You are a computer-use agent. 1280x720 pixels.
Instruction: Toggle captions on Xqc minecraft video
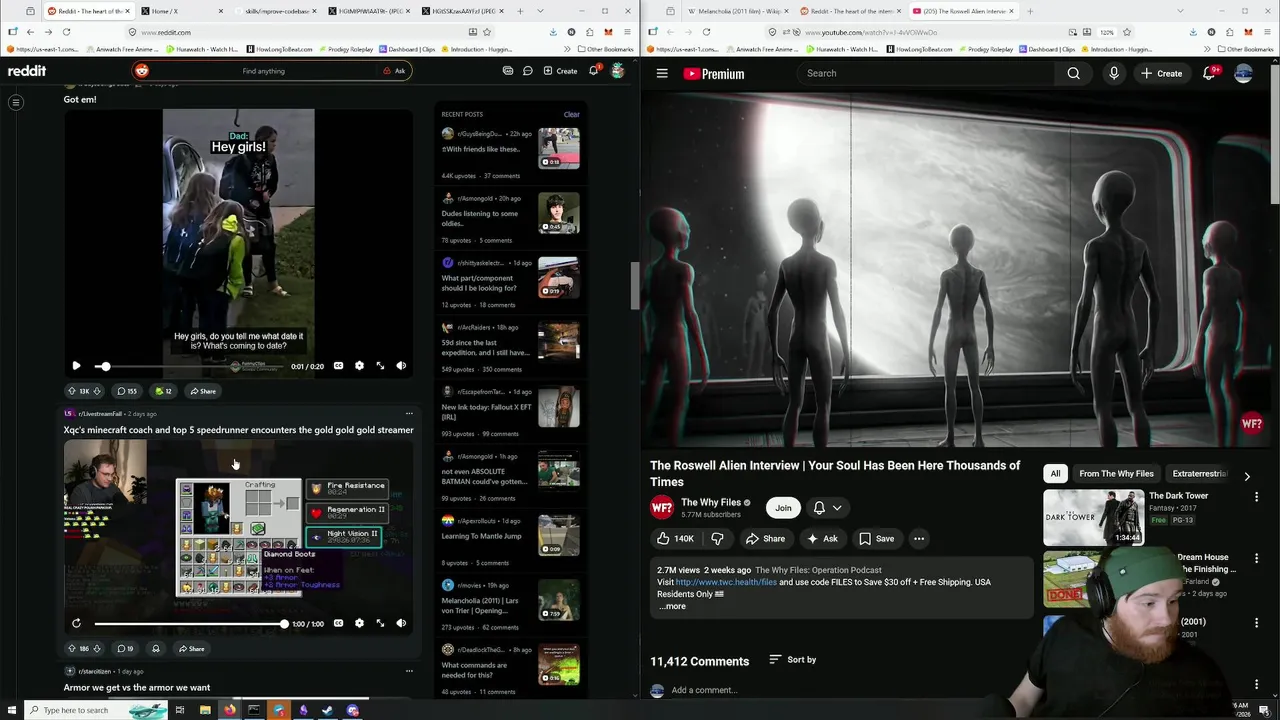tap(338, 624)
